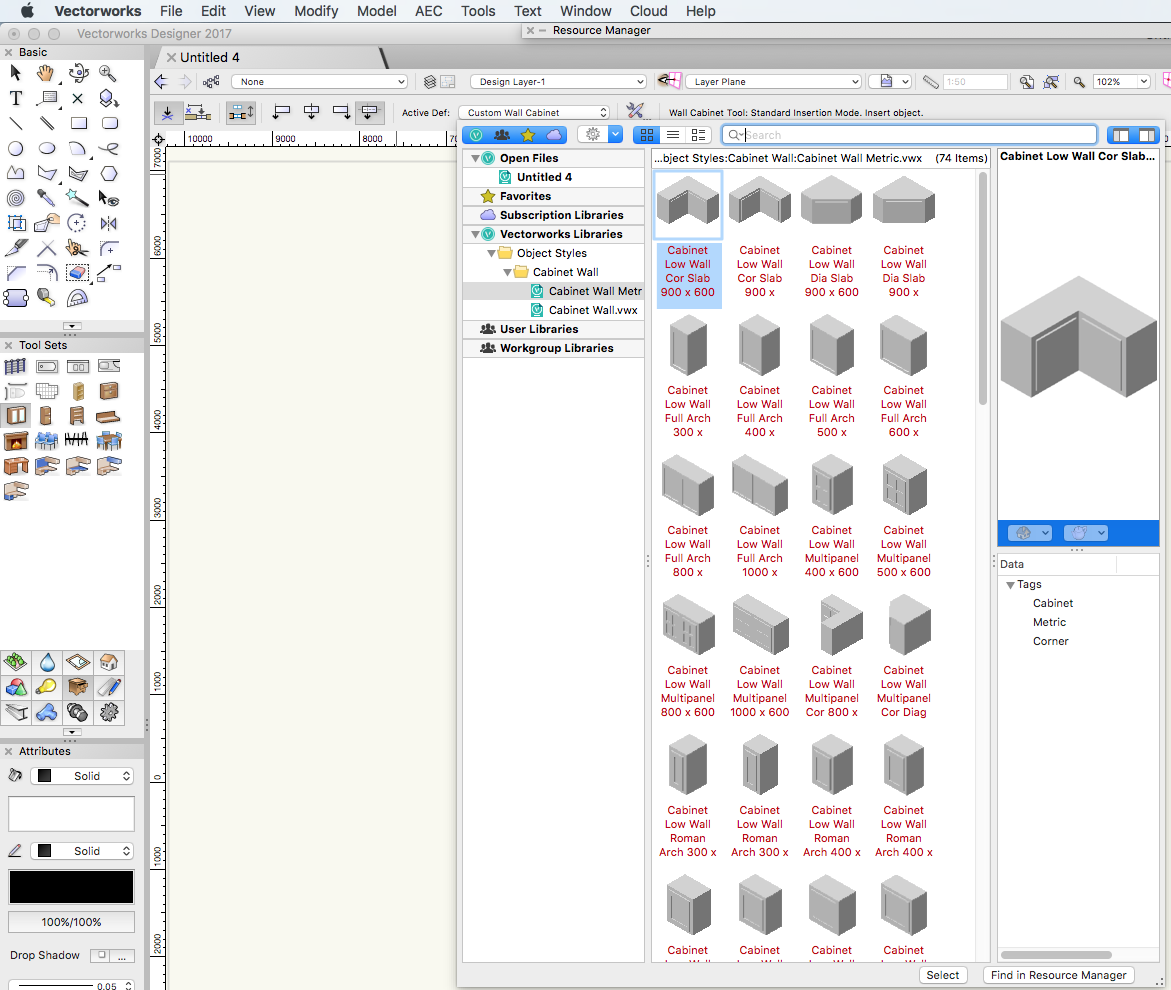Click inside the resource Search field
Viewport: 1171px width, 990px height.
(910, 134)
